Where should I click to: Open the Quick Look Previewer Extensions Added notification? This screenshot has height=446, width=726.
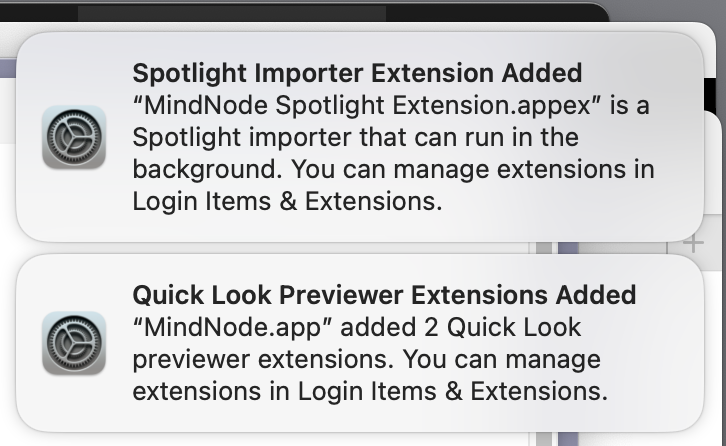360,343
